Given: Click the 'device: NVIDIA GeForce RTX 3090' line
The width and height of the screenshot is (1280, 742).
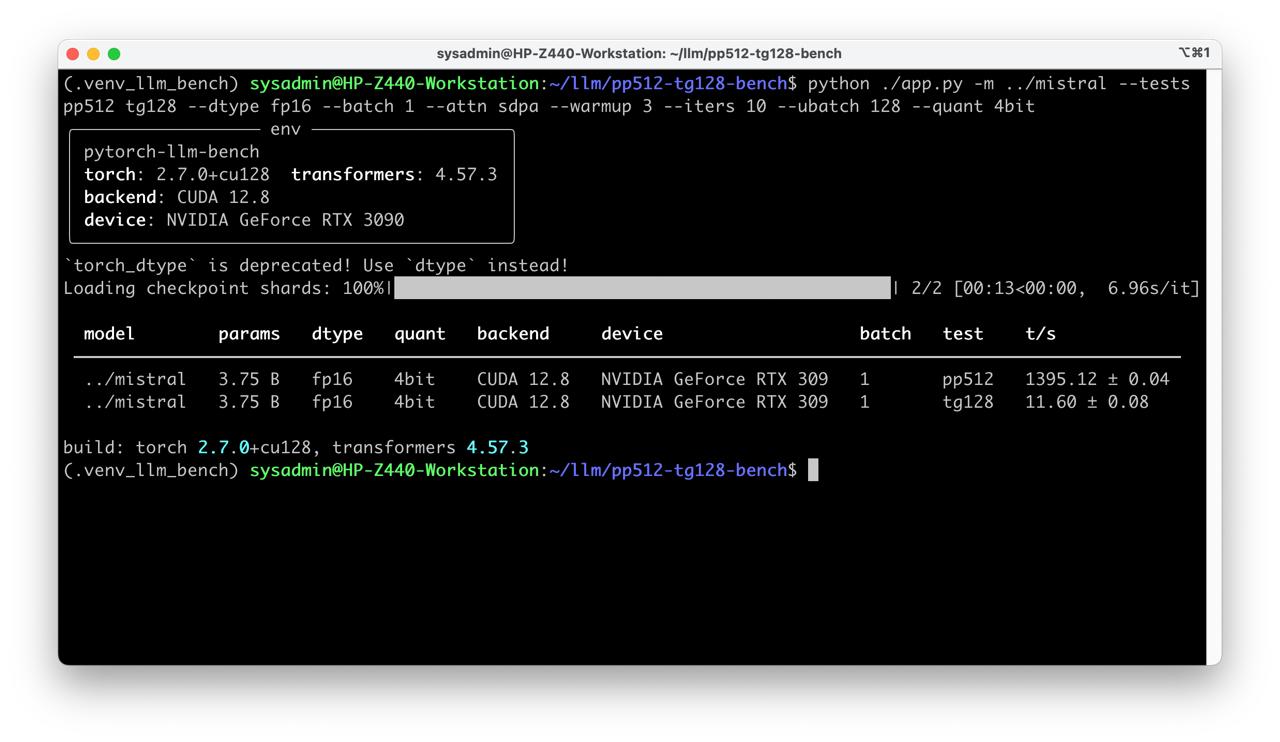Looking at the screenshot, I should tap(244, 220).
